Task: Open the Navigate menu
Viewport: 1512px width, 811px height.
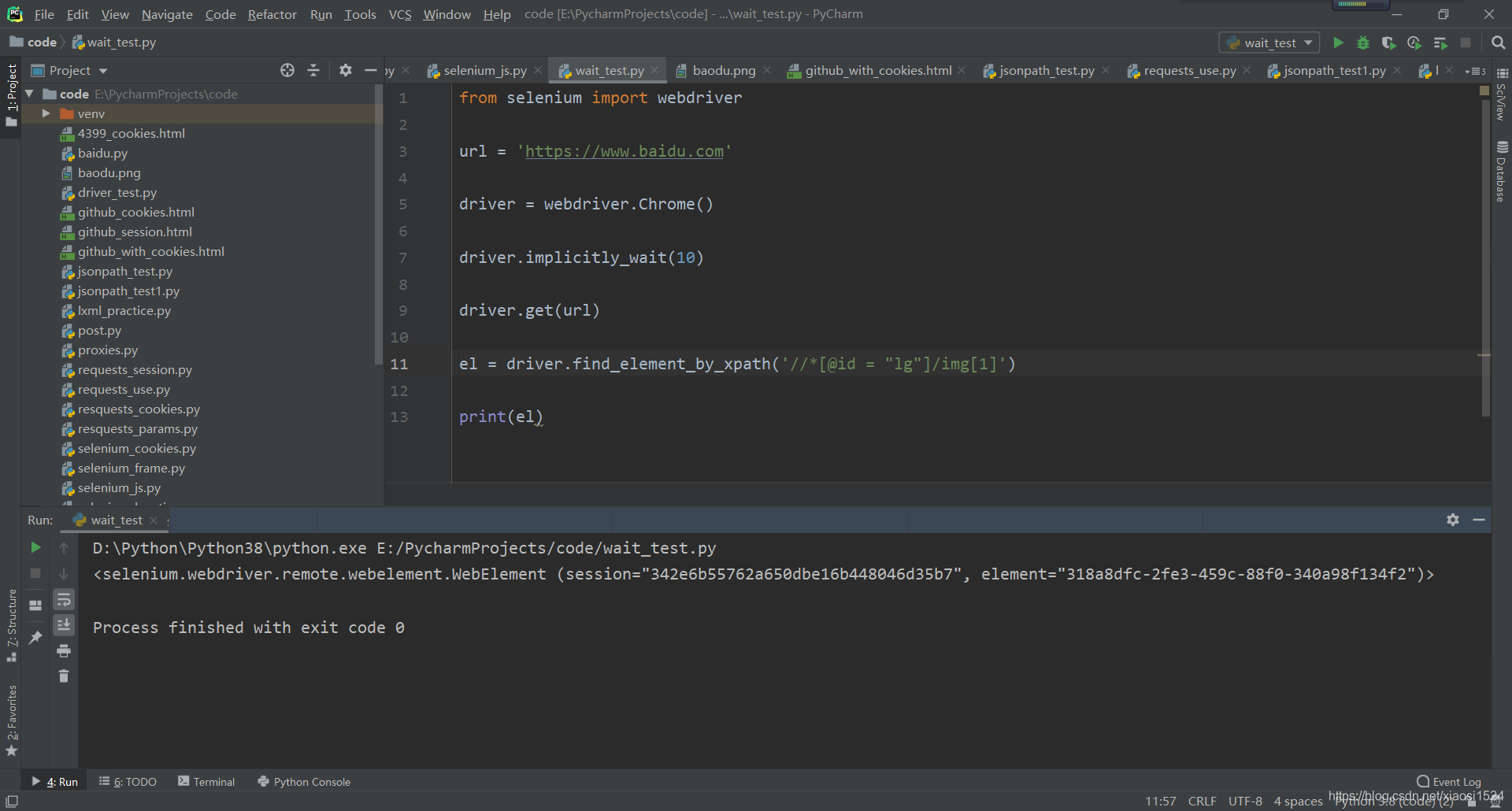Action: [167, 14]
